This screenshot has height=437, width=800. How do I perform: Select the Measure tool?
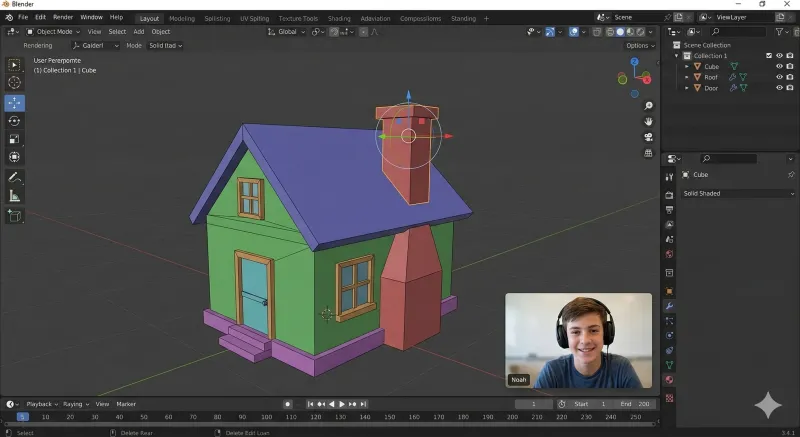coord(15,196)
